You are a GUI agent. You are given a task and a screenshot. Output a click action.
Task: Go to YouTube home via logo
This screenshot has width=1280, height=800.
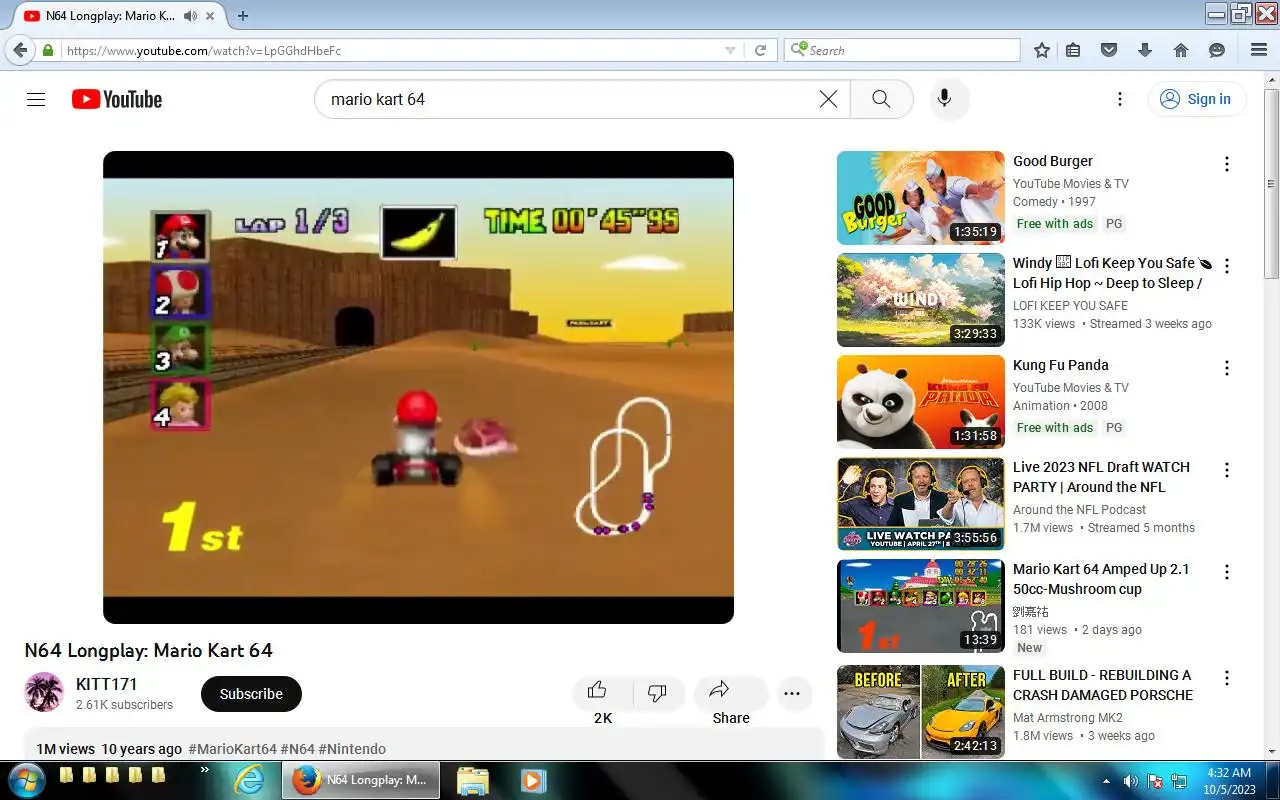[x=117, y=99]
